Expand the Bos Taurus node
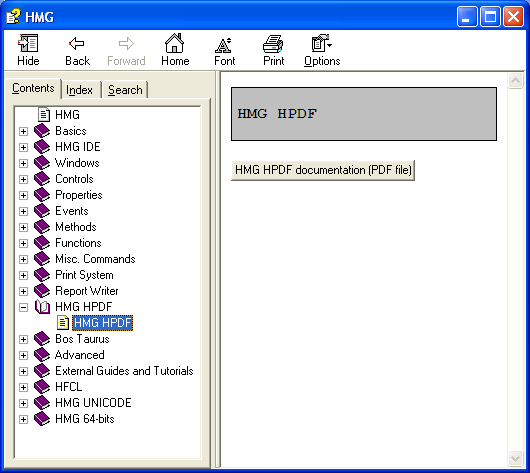530x473 pixels. click(23, 339)
